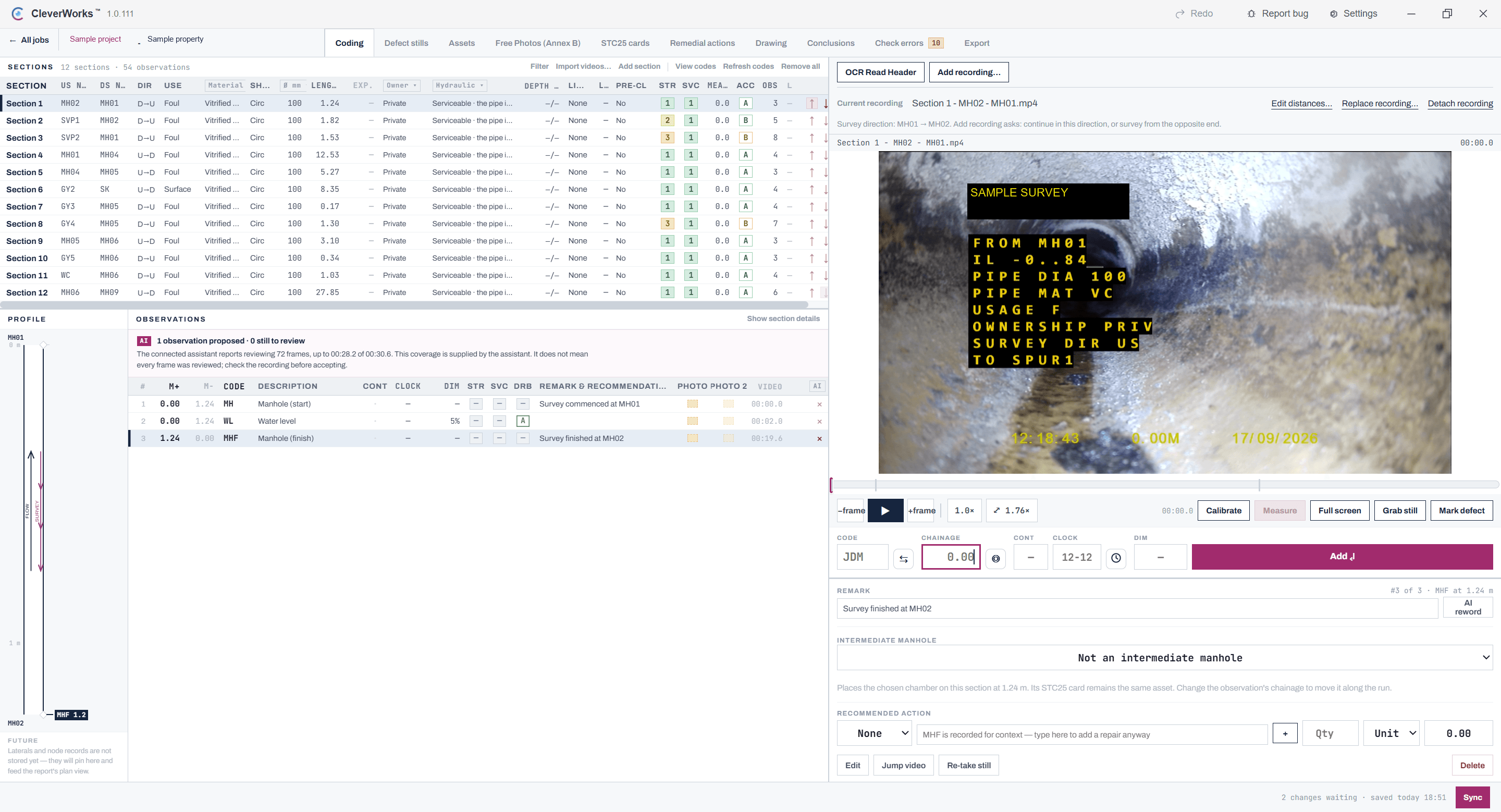
Task: Toggle the DRB grade A box in Water level row
Action: 523,421
